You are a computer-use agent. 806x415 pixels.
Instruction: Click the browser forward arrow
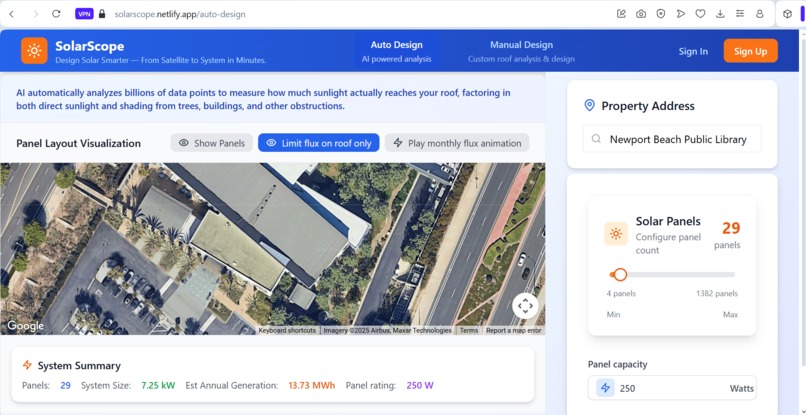pos(35,14)
